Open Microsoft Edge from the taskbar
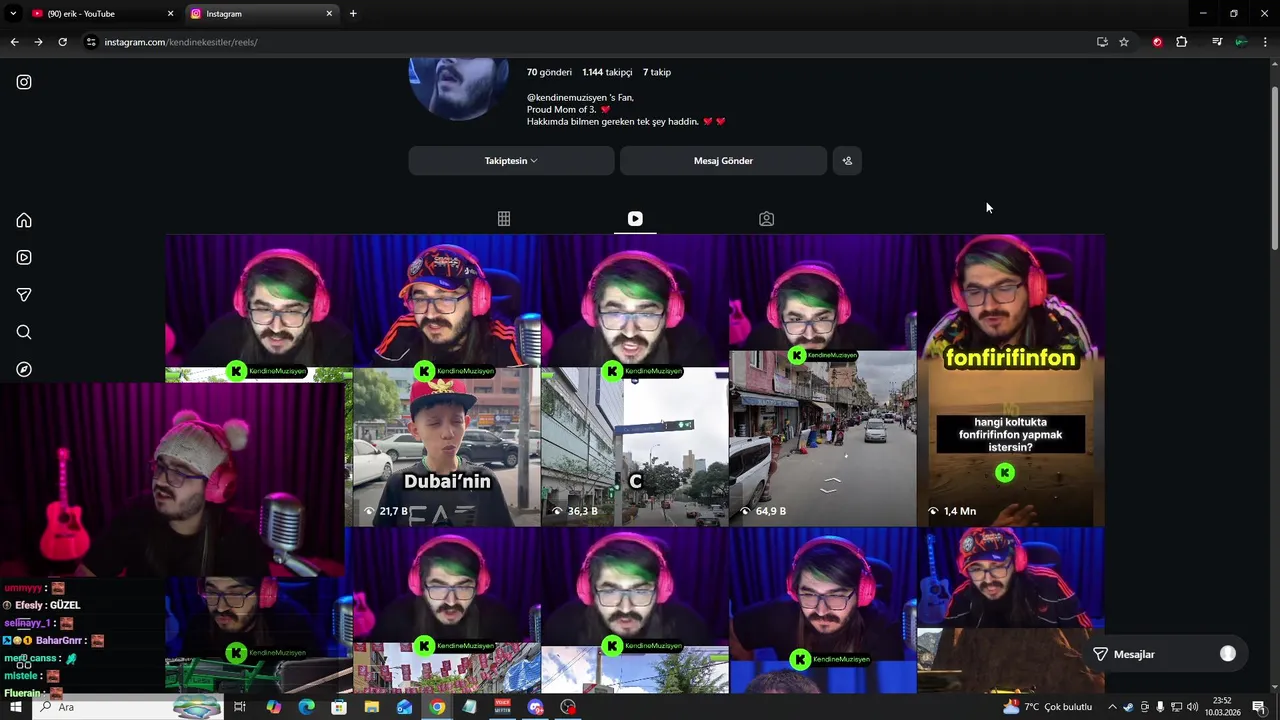 click(x=307, y=707)
